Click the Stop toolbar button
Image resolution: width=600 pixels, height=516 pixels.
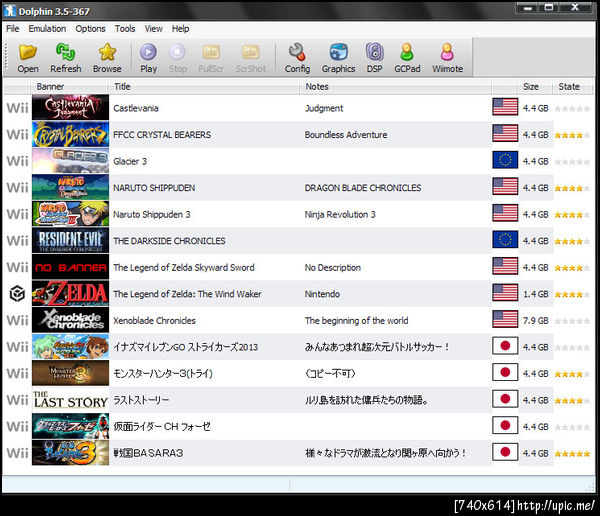(178, 58)
